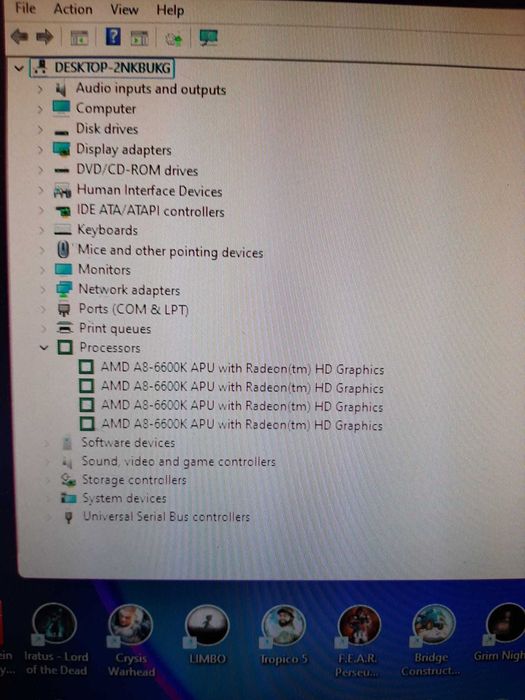Select Universal Serial Bus controllers label

click(167, 517)
